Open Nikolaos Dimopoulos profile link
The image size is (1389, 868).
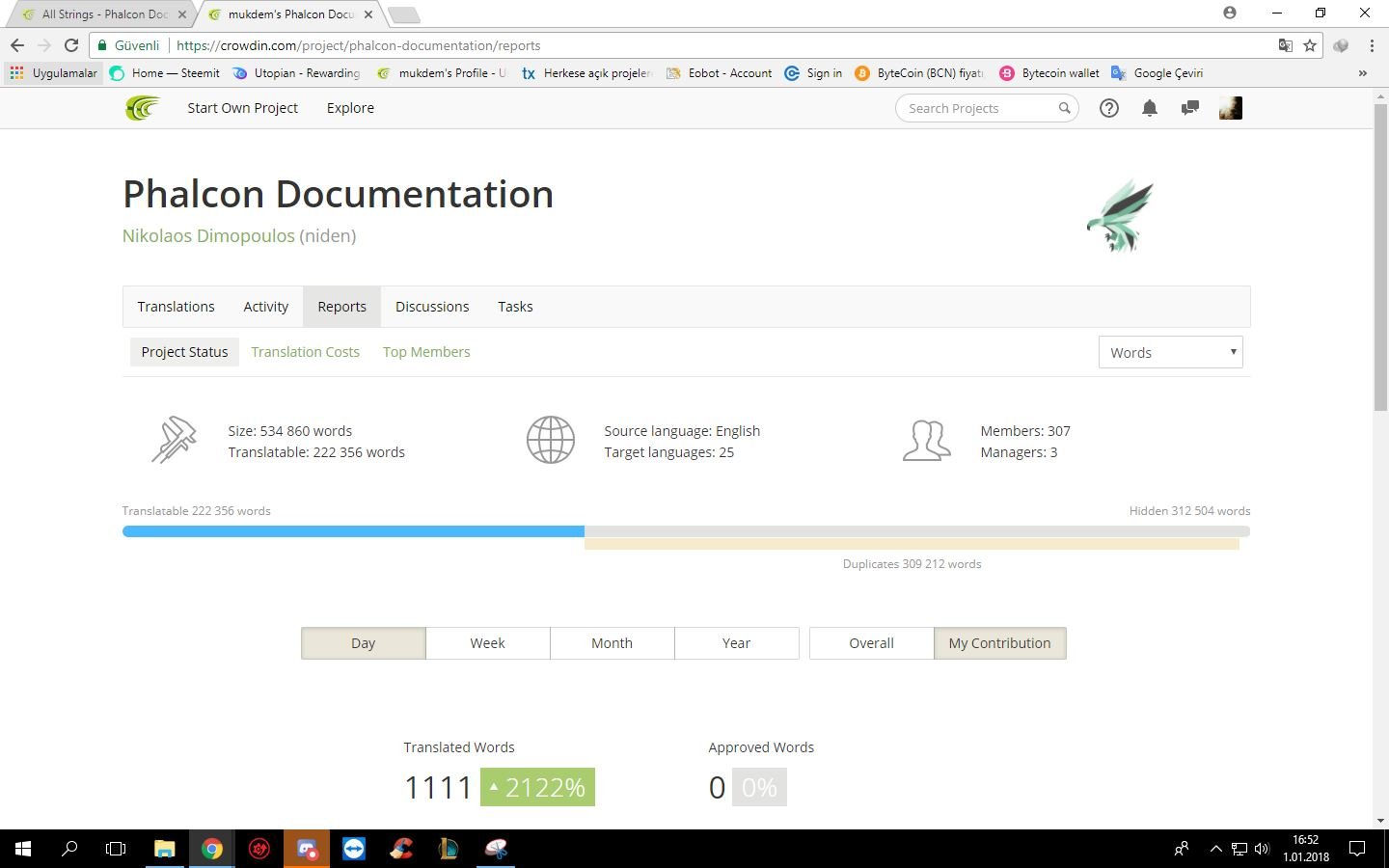(208, 236)
